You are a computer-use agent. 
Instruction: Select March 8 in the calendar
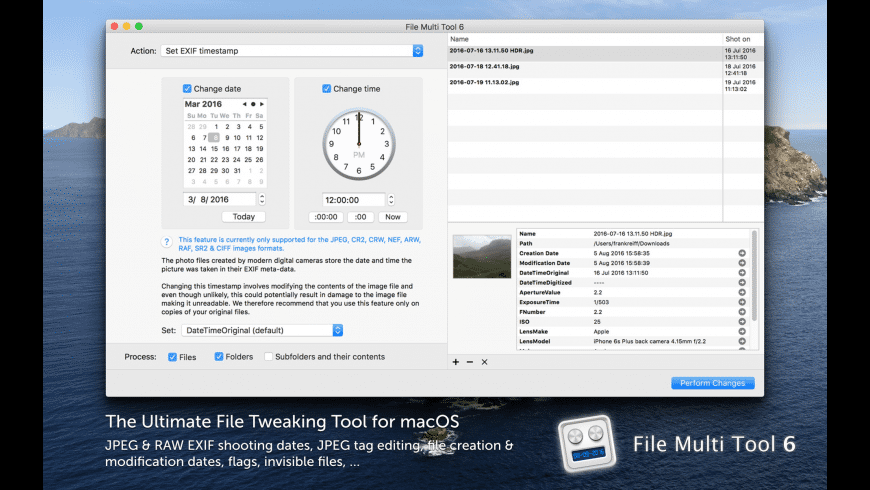(214, 138)
